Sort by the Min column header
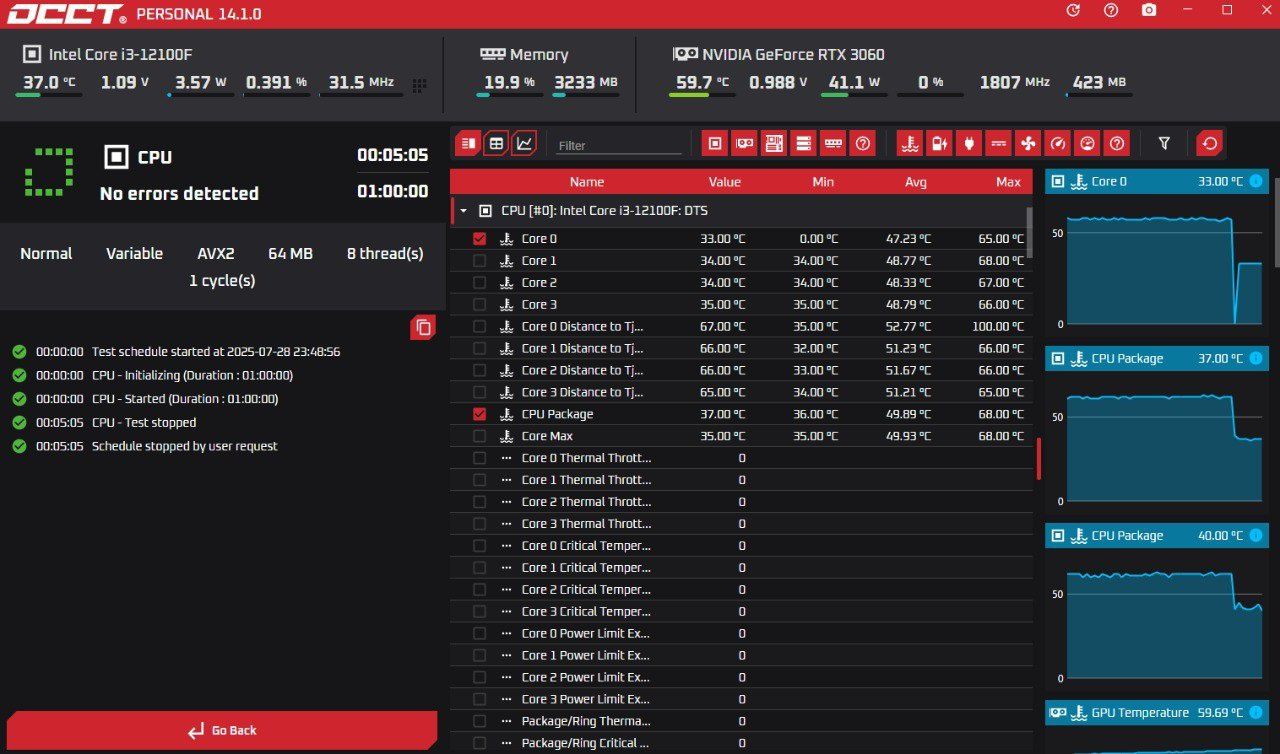The image size is (1280, 754). pyautogui.click(x=823, y=182)
